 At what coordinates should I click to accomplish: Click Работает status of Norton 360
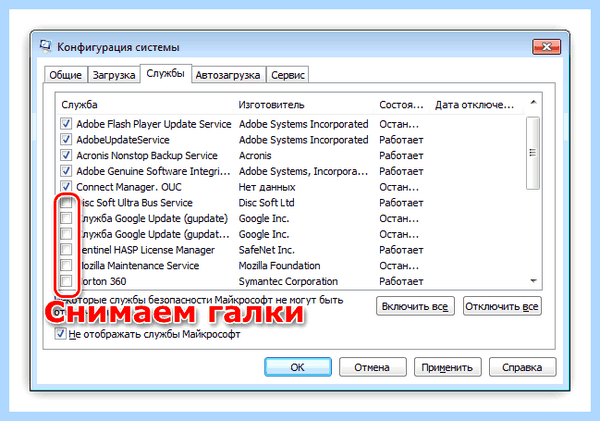coord(401,281)
